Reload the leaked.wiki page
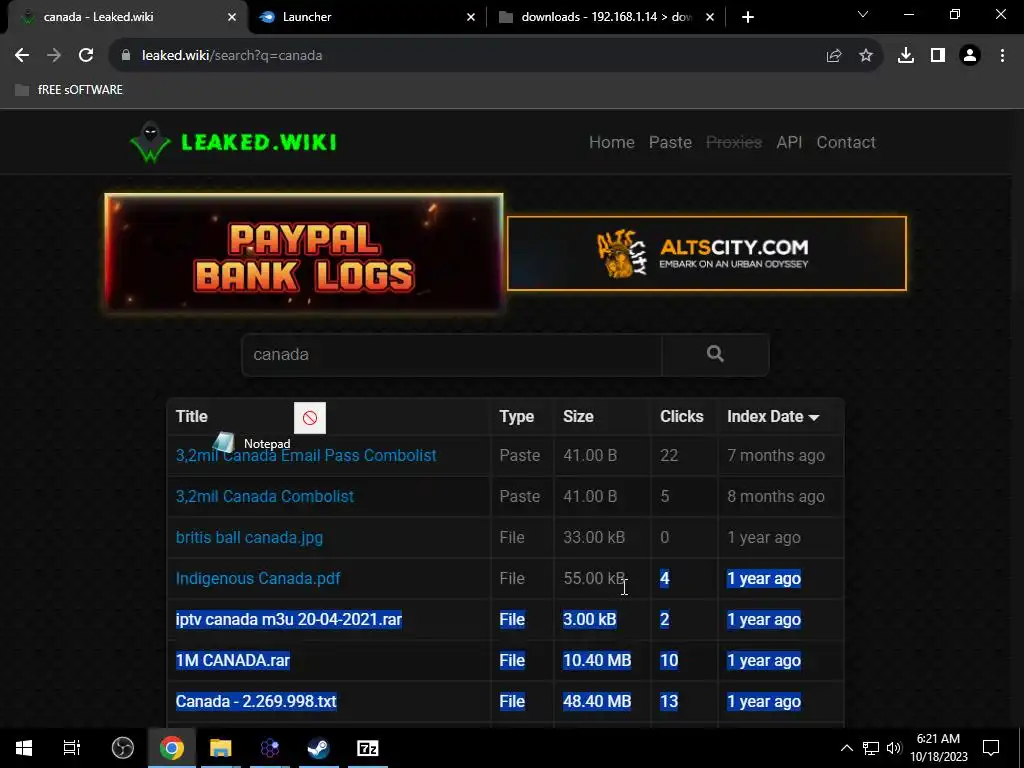The width and height of the screenshot is (1024, 768). coord(86,56)
